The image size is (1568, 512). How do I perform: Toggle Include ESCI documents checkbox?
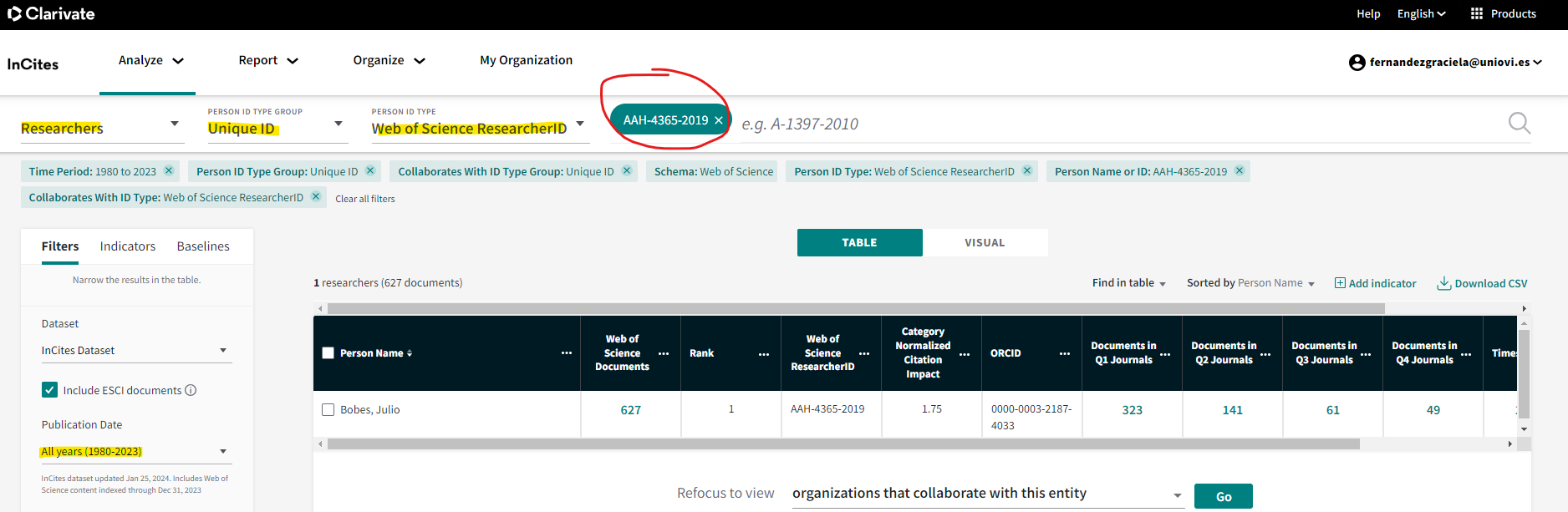(50, 390)
